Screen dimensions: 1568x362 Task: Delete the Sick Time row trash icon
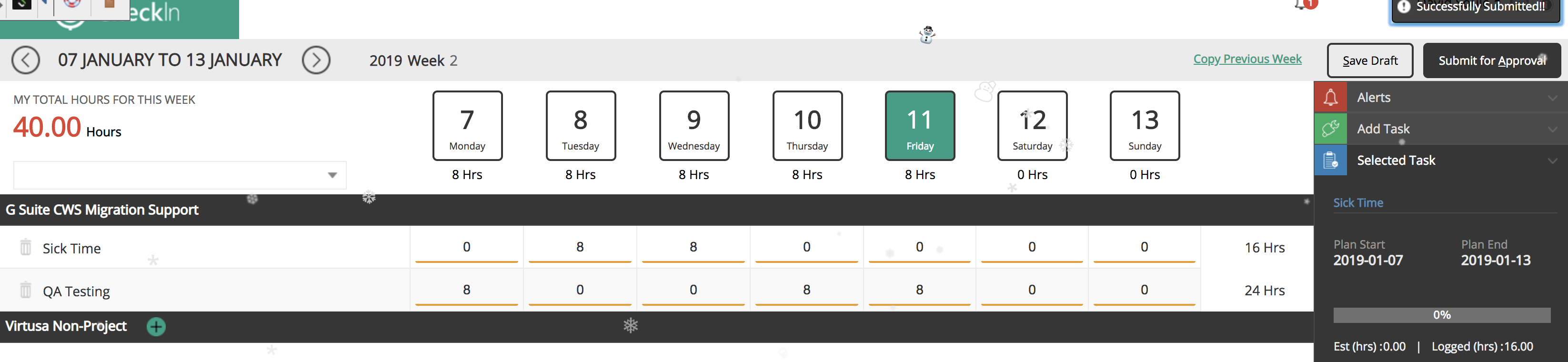point(26,247)
